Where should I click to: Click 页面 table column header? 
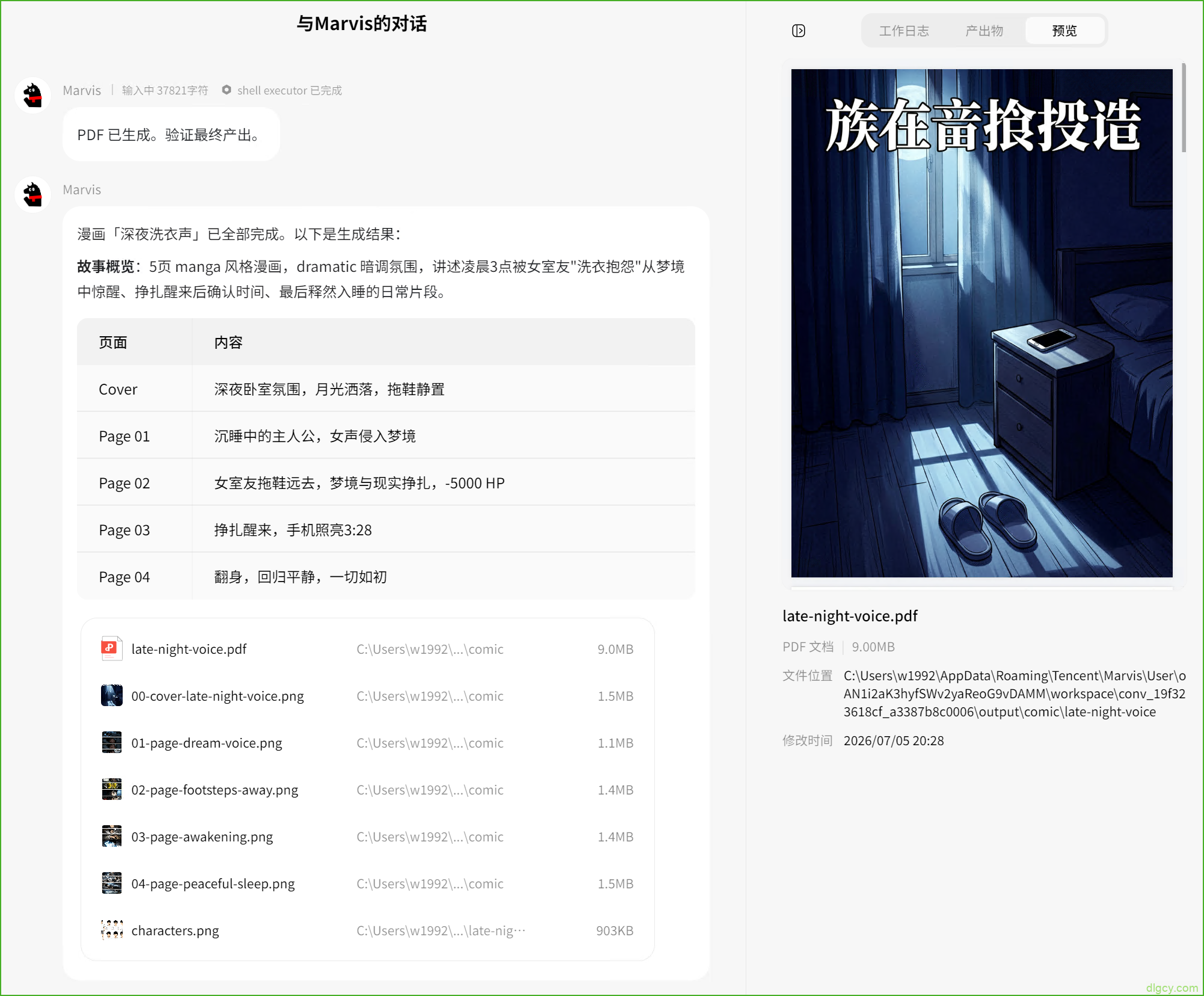coord(113,342)
